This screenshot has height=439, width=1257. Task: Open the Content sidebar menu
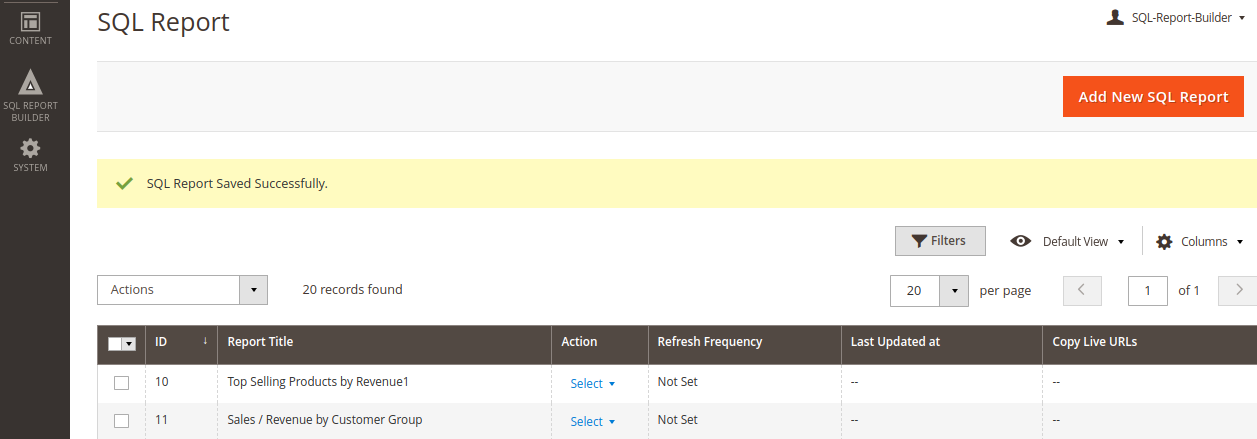(x=30, y=28)
